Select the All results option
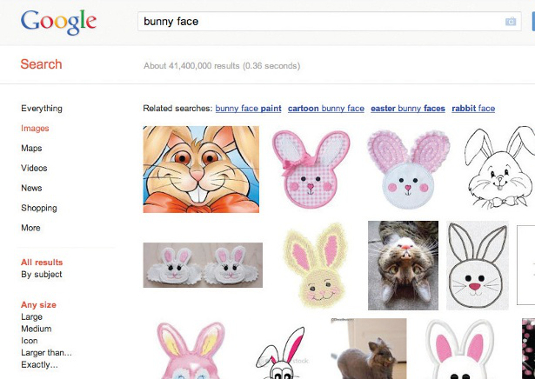This screenshot has height=379, width=535. [x=42, y=262]
